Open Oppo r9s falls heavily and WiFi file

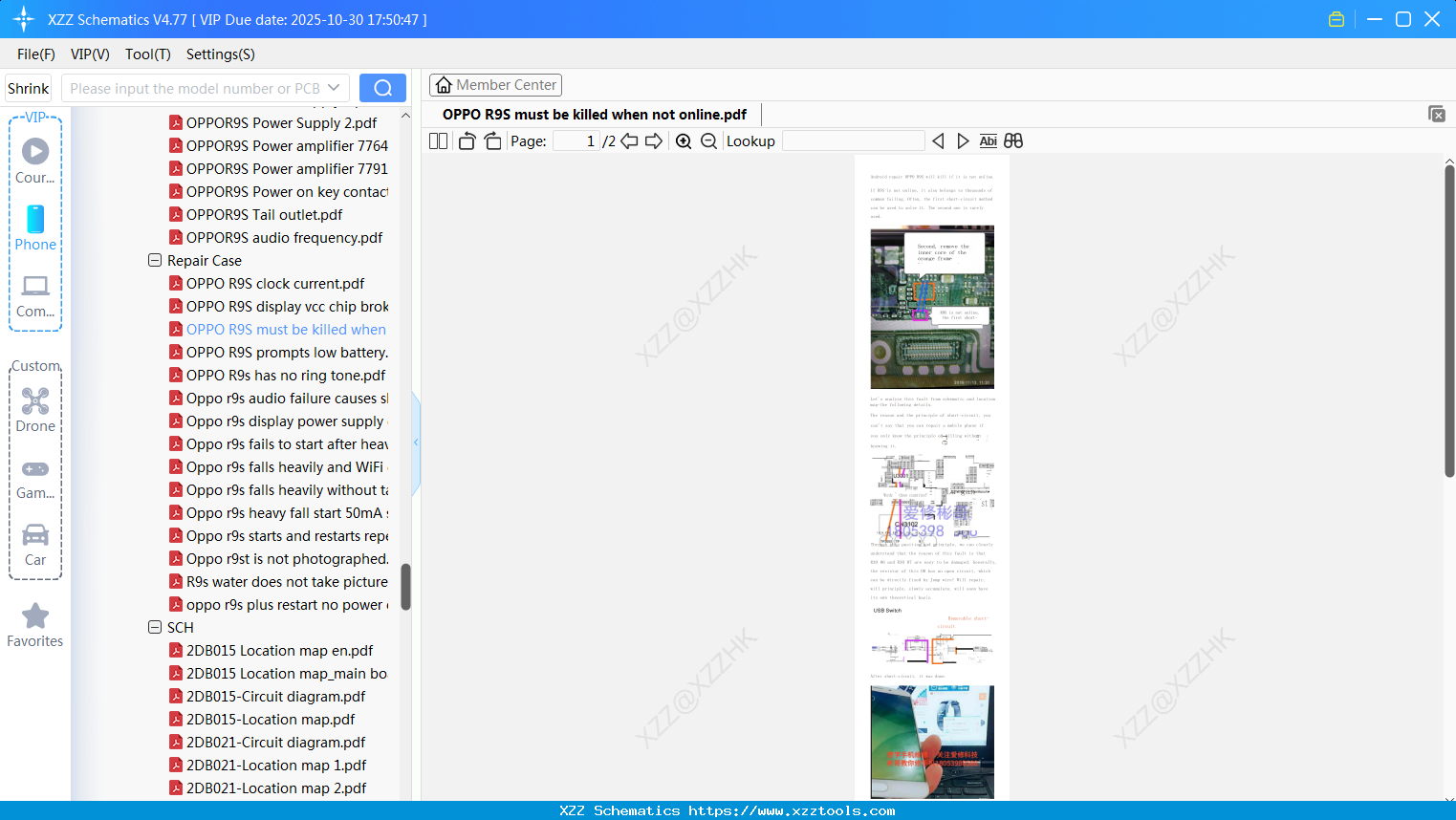tap(287, 466)
